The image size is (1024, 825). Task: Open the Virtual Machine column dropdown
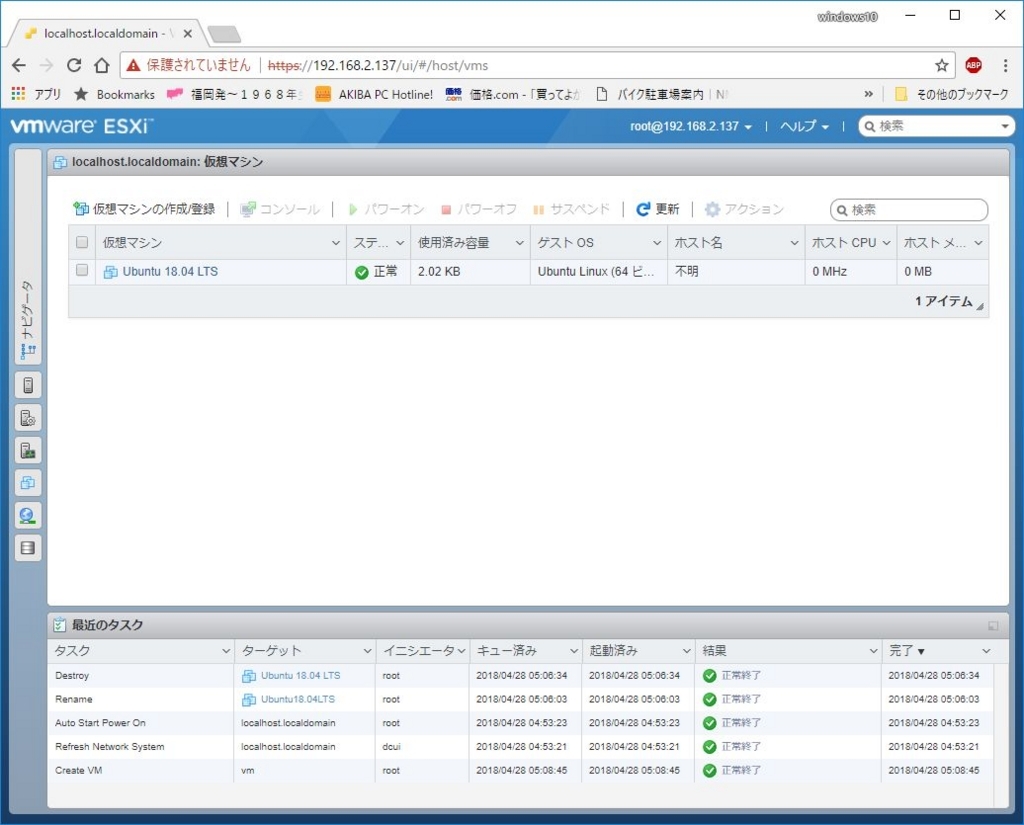point(336,243)
